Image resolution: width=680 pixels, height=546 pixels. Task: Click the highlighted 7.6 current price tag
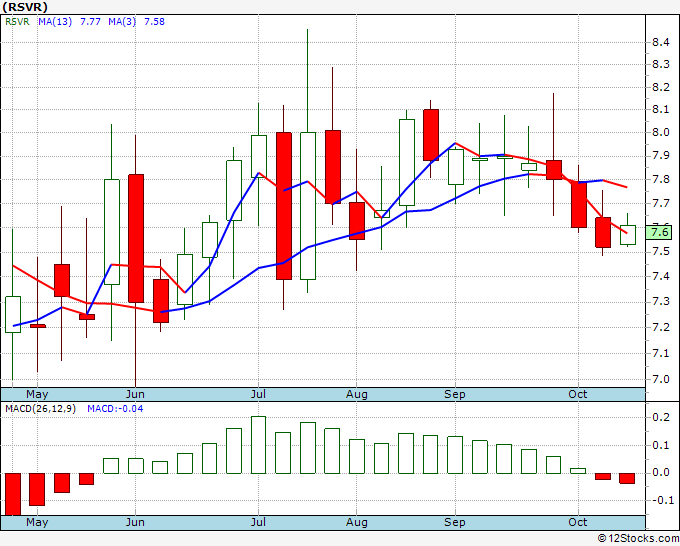coord(659,232)
